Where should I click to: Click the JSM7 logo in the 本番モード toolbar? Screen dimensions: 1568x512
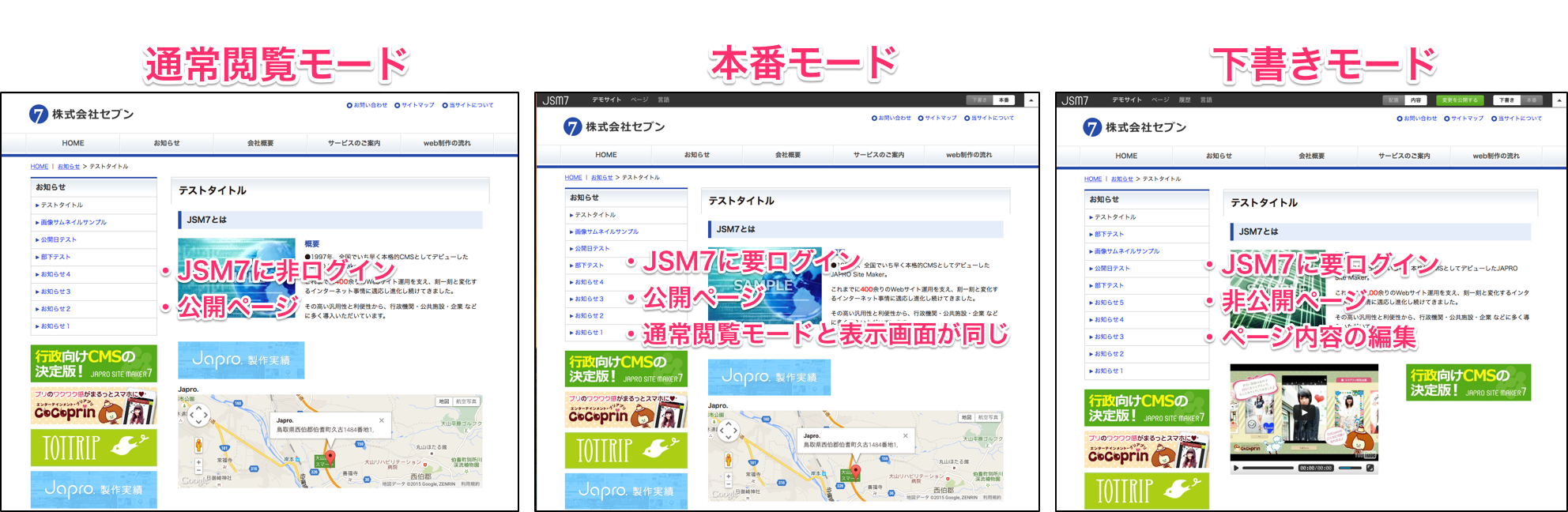tap(556, 100)
